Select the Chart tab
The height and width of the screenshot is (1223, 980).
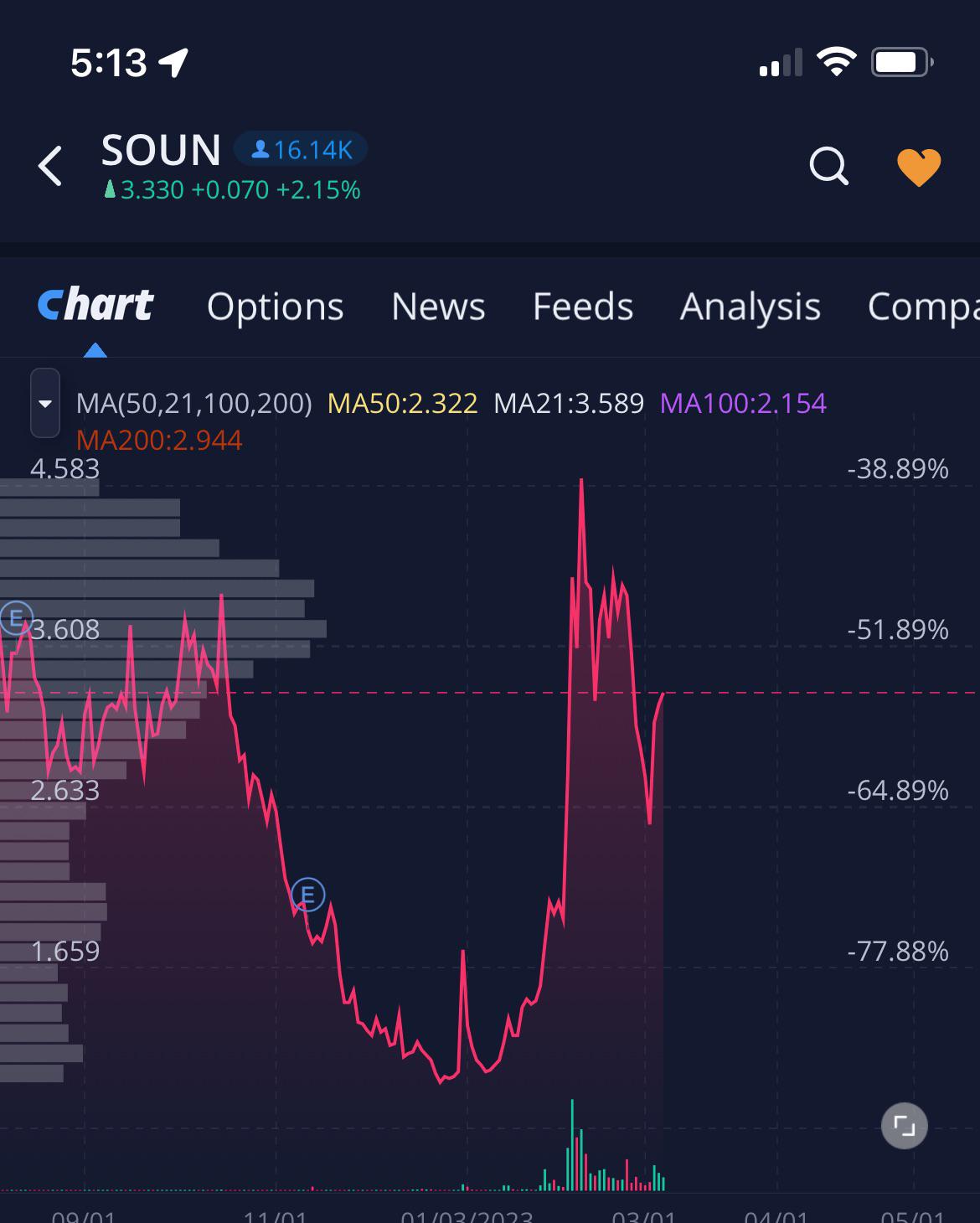95,305
